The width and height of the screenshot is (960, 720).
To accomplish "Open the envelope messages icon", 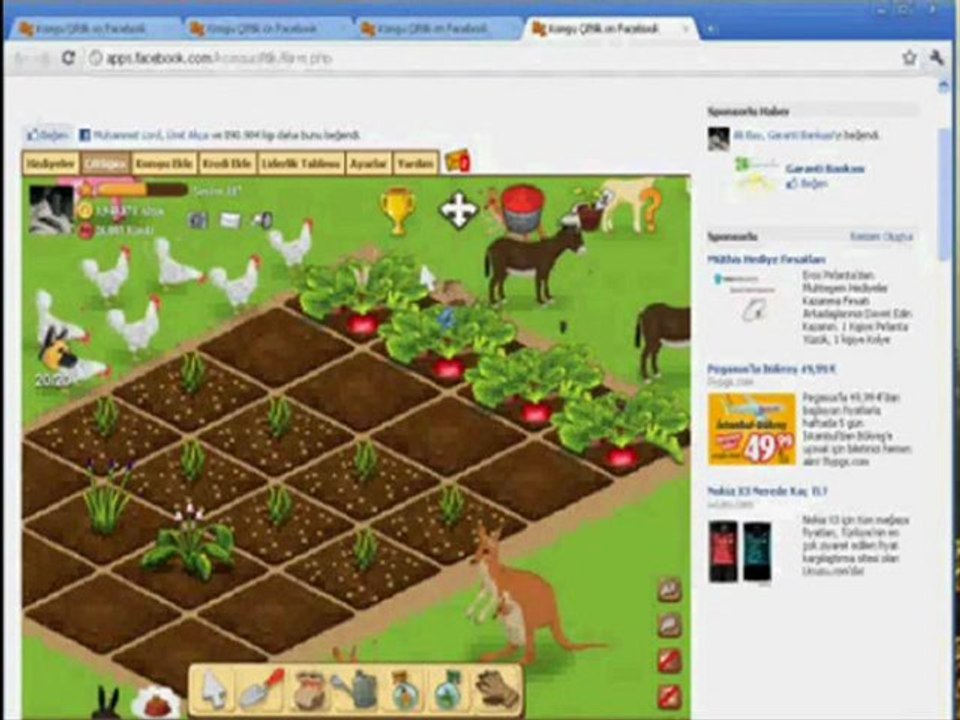I will pos(230,220).
